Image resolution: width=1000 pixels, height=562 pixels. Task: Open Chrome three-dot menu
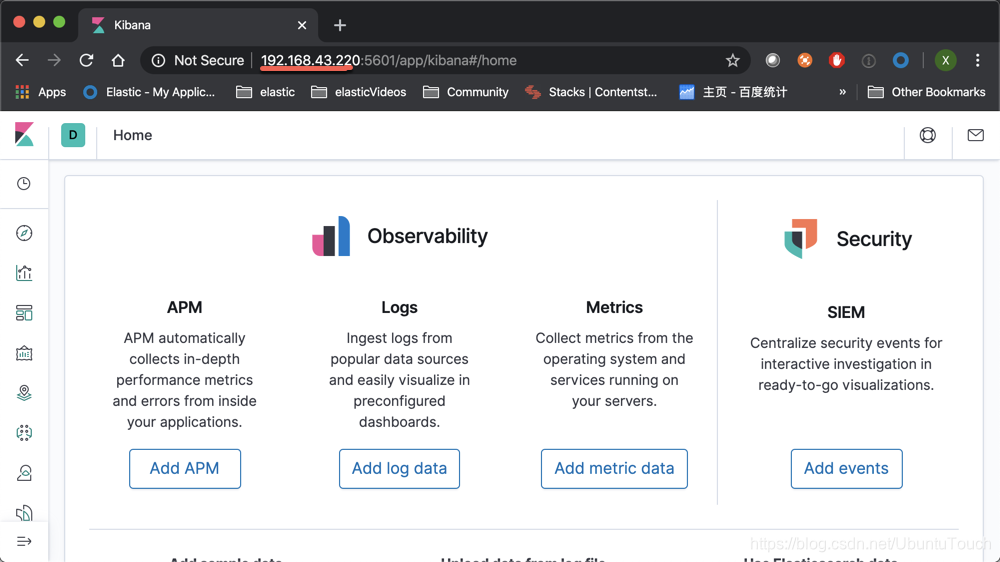(977, 61)
